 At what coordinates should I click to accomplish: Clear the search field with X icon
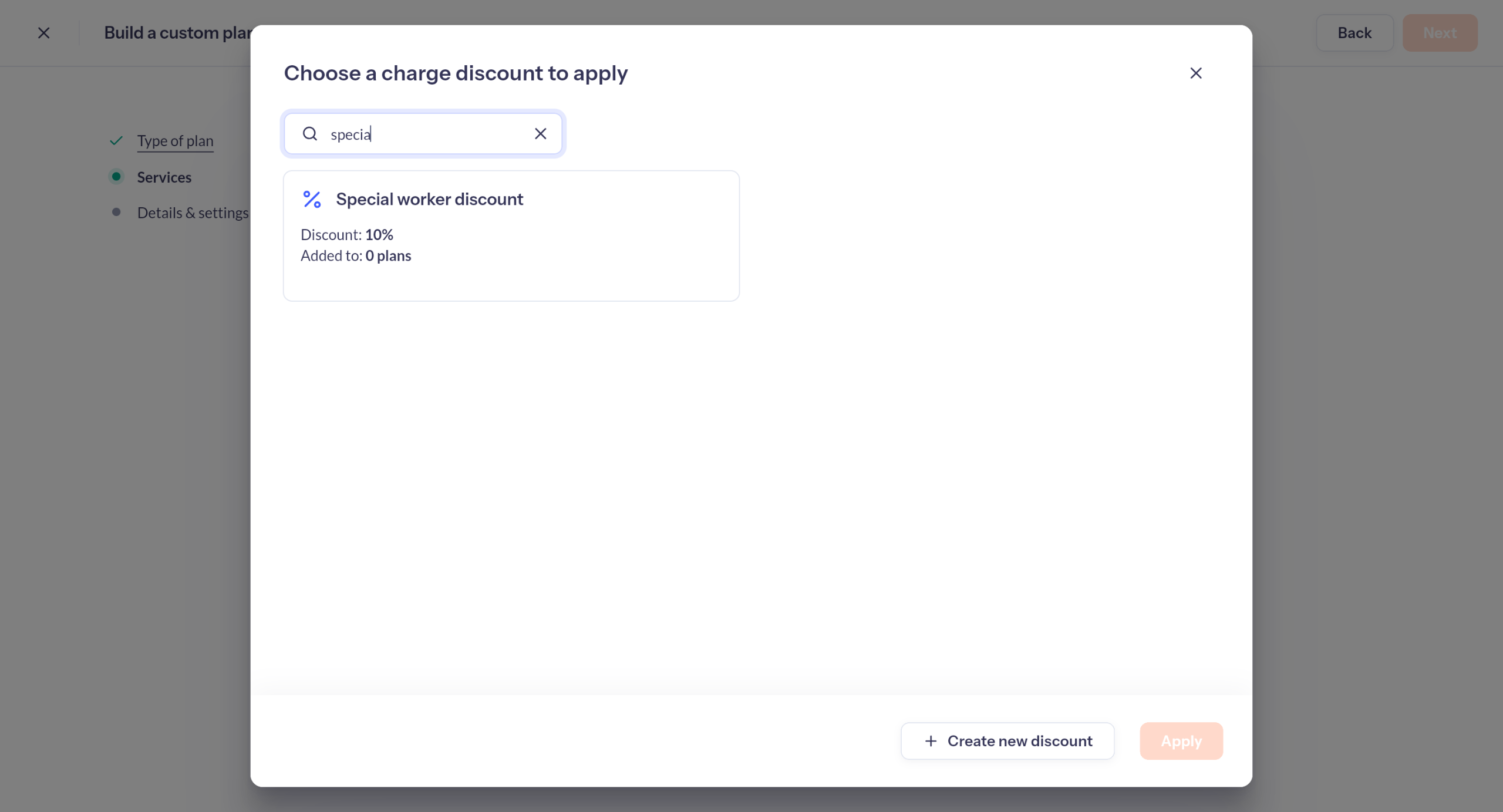coord(540,134)
